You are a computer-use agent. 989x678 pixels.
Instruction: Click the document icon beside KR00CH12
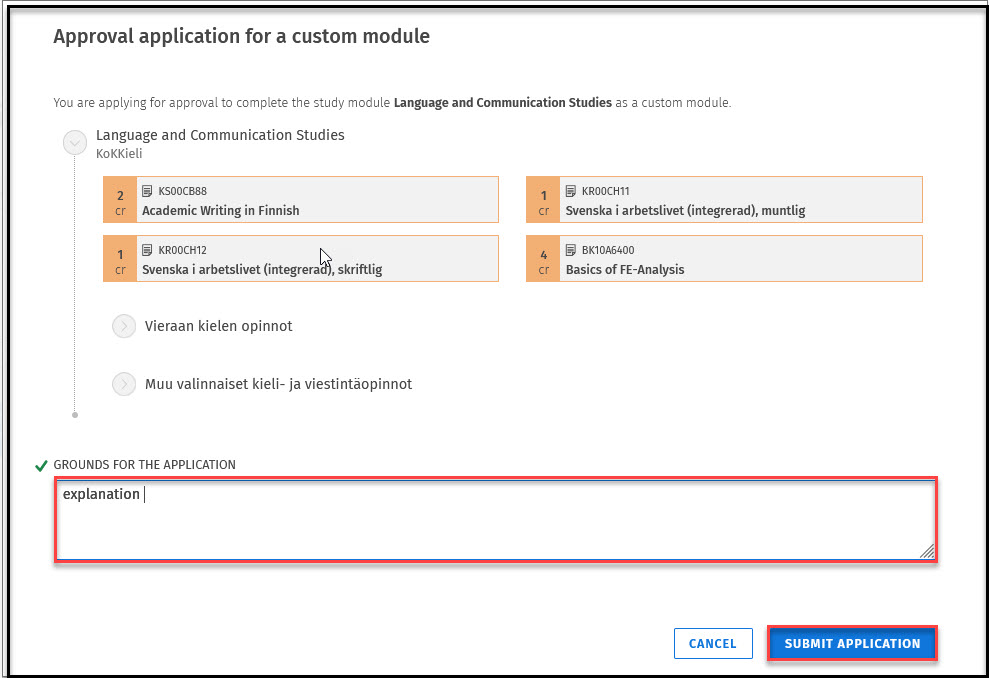(x=148, y=250)
